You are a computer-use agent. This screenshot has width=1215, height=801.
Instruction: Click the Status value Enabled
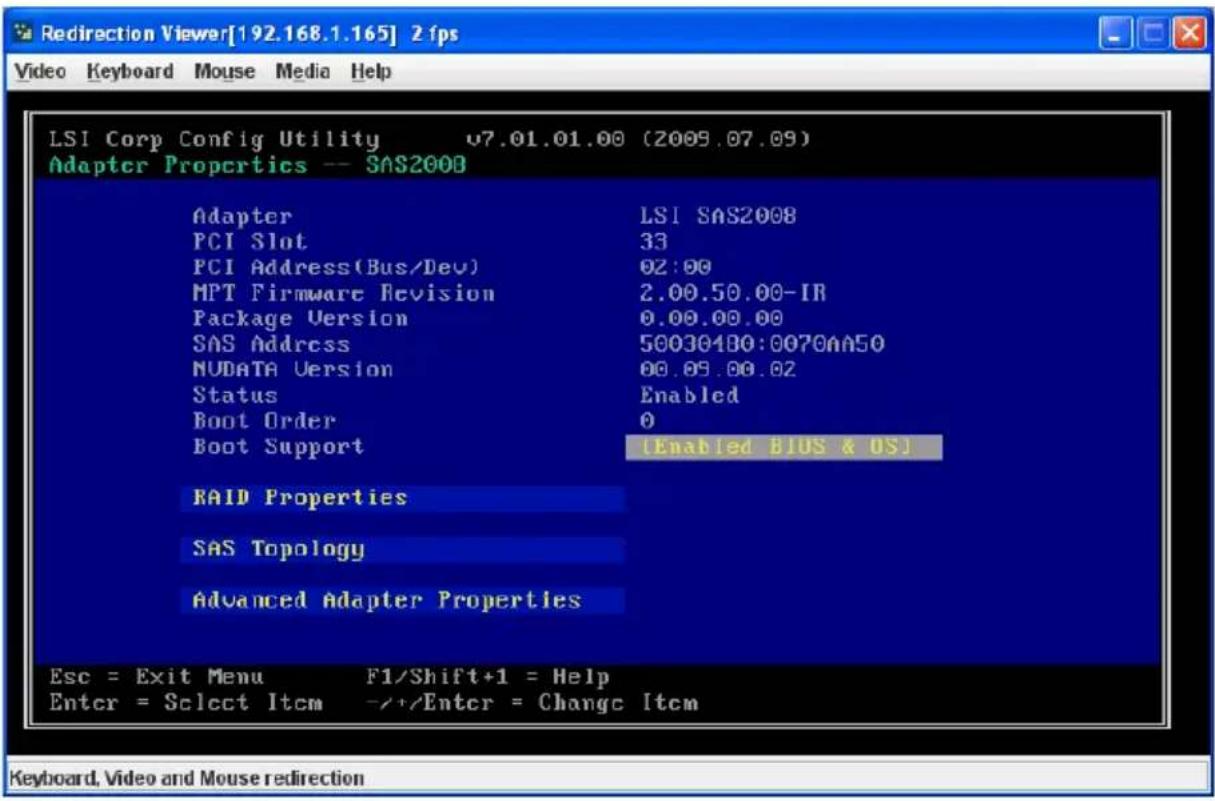coord(689,396)
